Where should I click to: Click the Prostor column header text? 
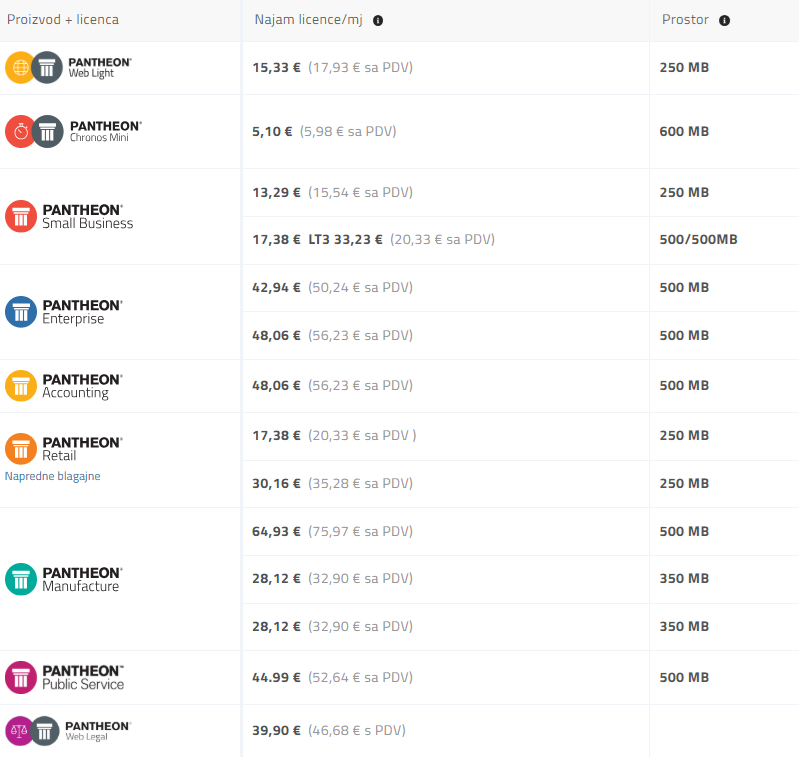(x=685, y=20)
